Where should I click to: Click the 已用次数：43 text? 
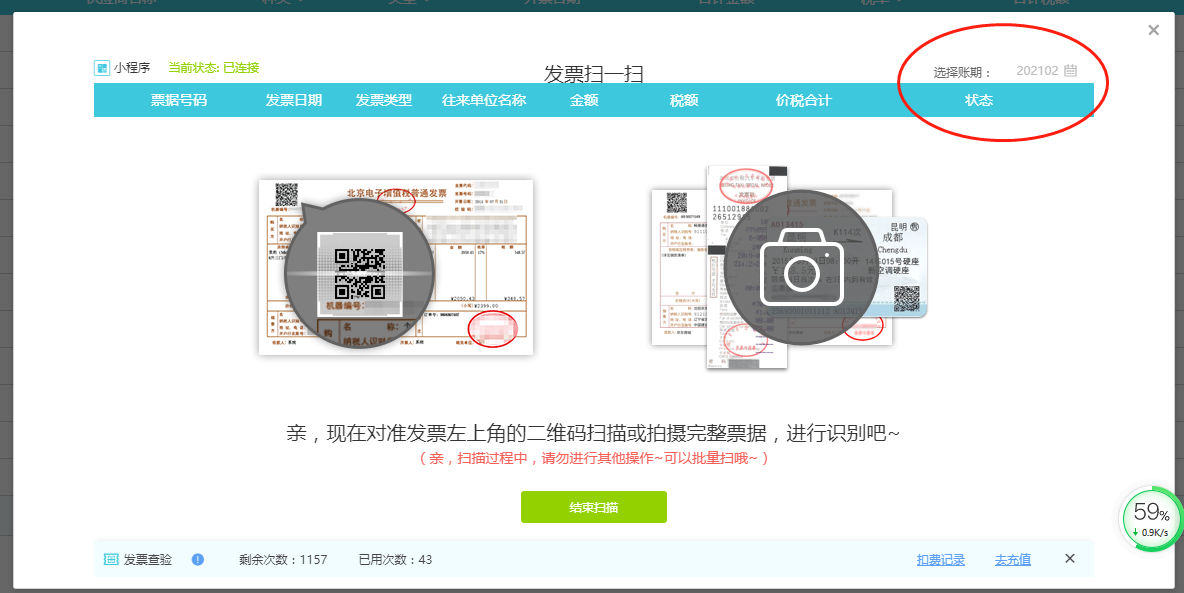(395, 560)
